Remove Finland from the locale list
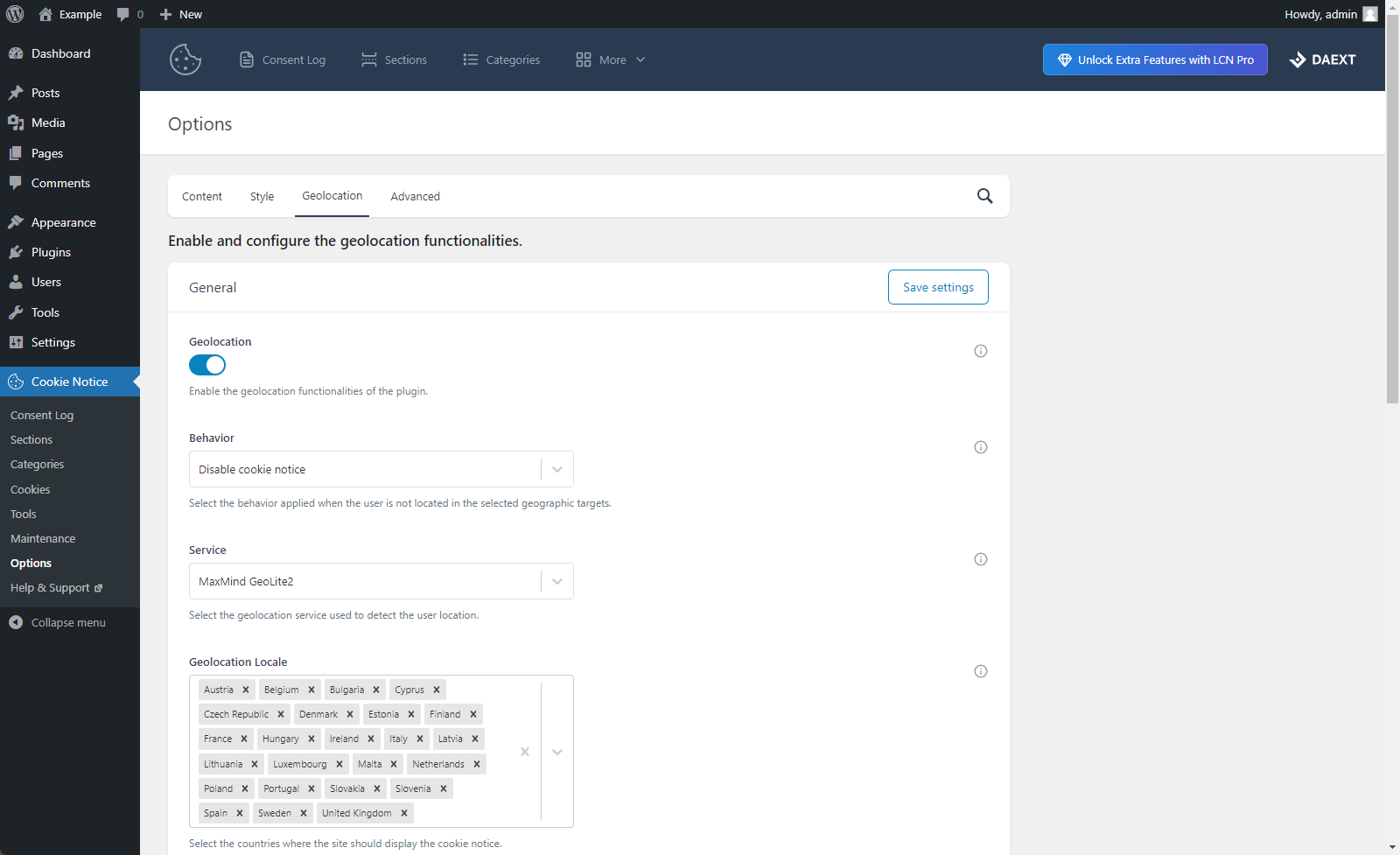Viewport: 1400px width, 855px height. 473,714
